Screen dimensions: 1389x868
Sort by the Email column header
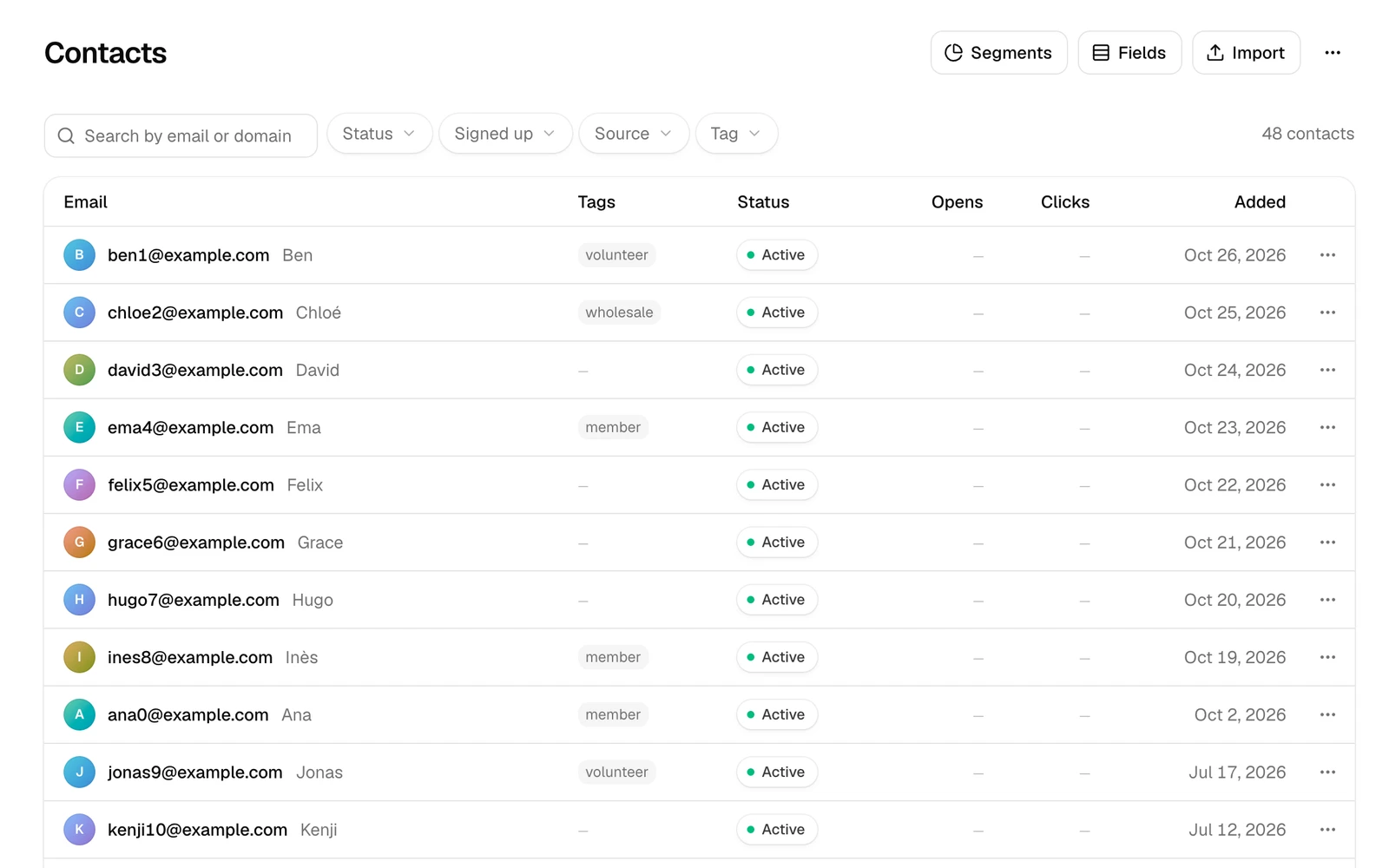(x=86, y=202)
